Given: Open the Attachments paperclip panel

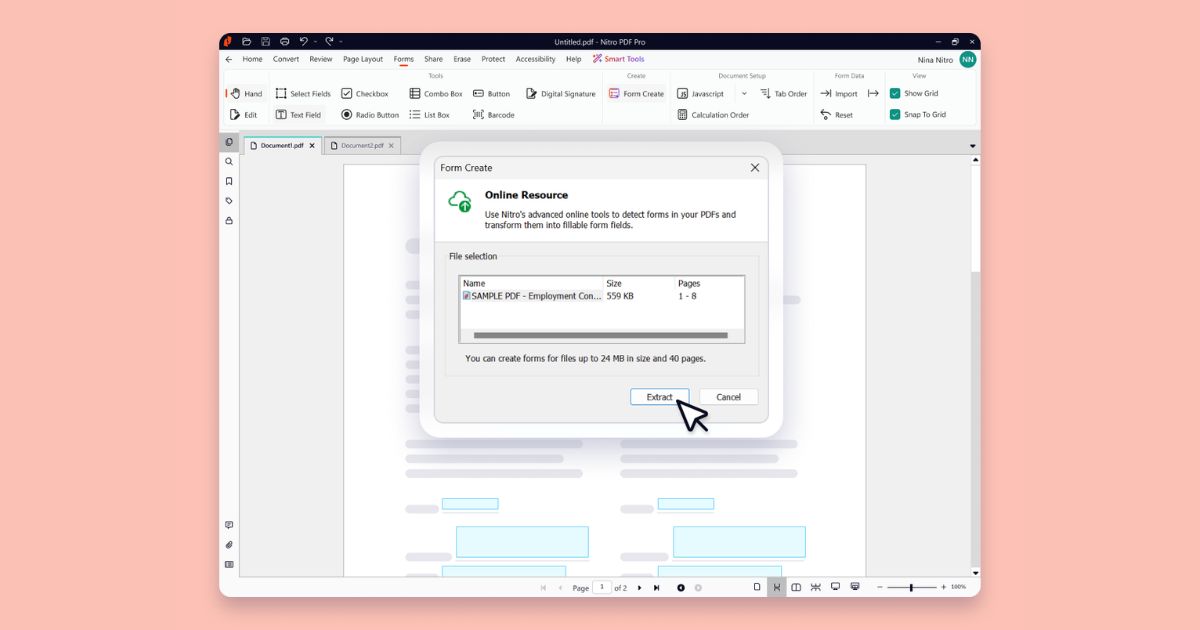Looking at the screenshot, I should tap(229, 545).
